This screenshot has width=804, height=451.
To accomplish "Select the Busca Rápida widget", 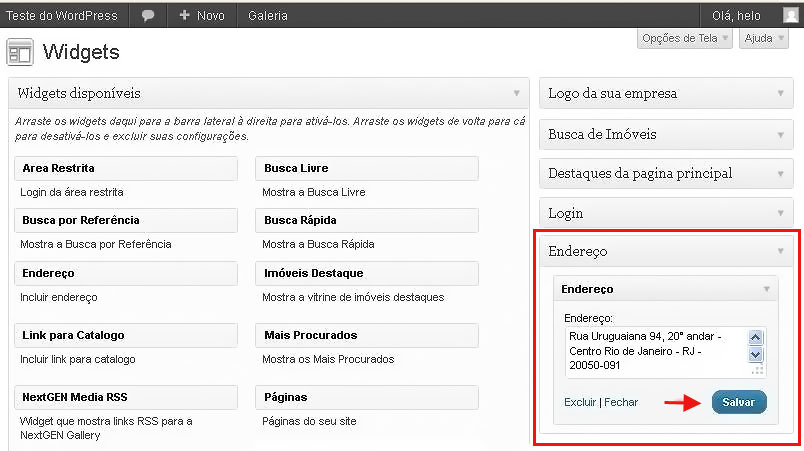I will coord(367,220).
